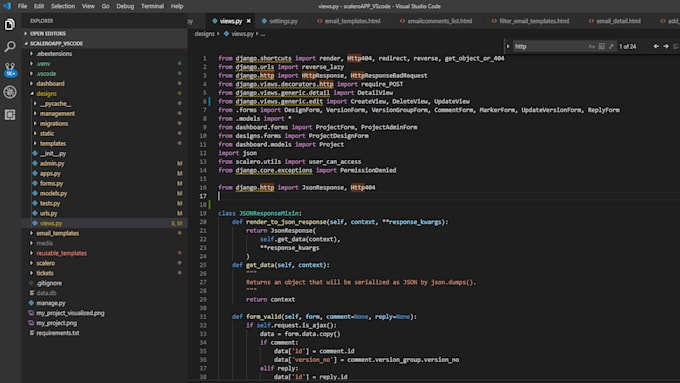
Task: Switch to the settings.py tab
Action: (280, 21)
